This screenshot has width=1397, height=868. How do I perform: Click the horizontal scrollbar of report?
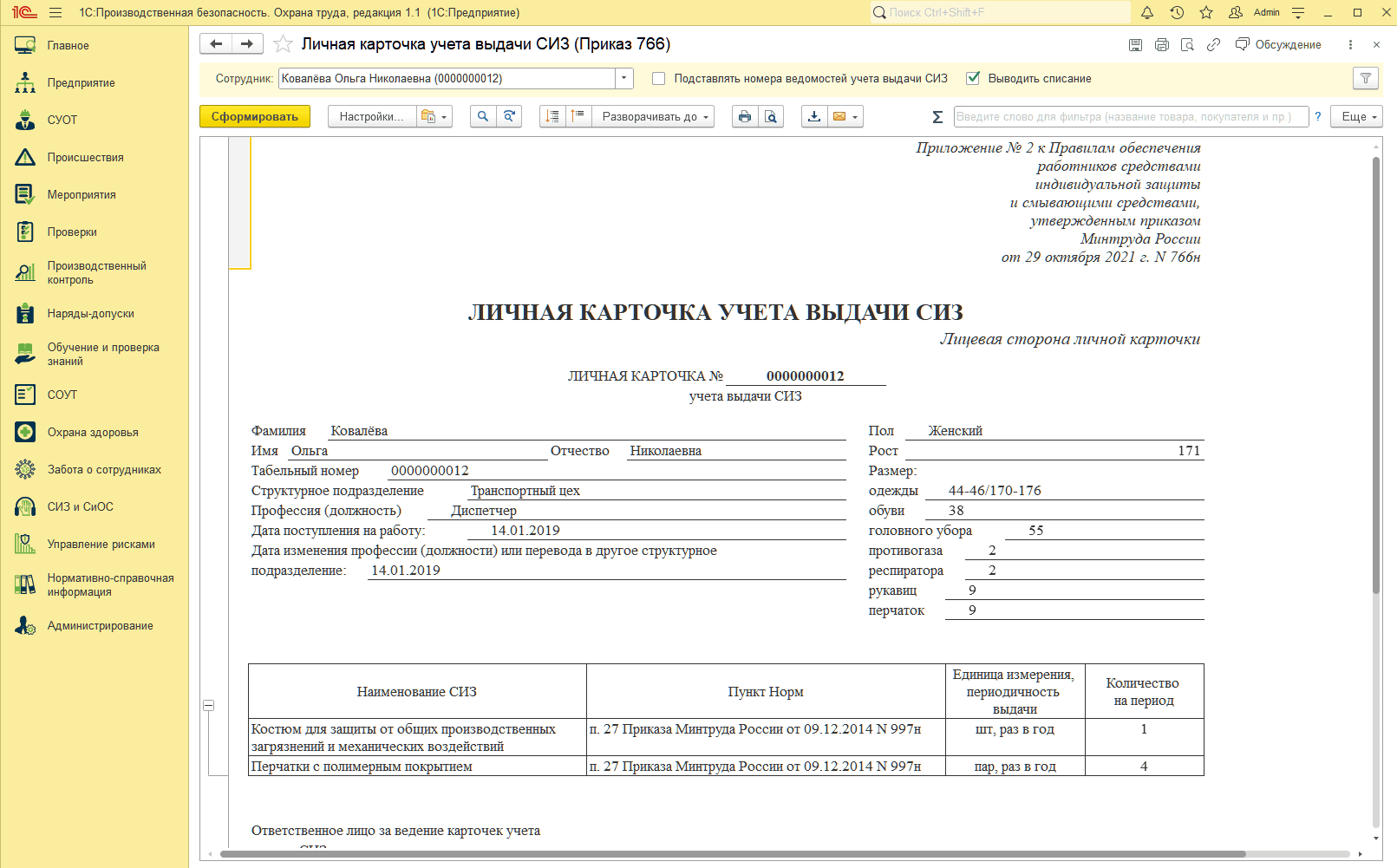click(x=733, y=854)
